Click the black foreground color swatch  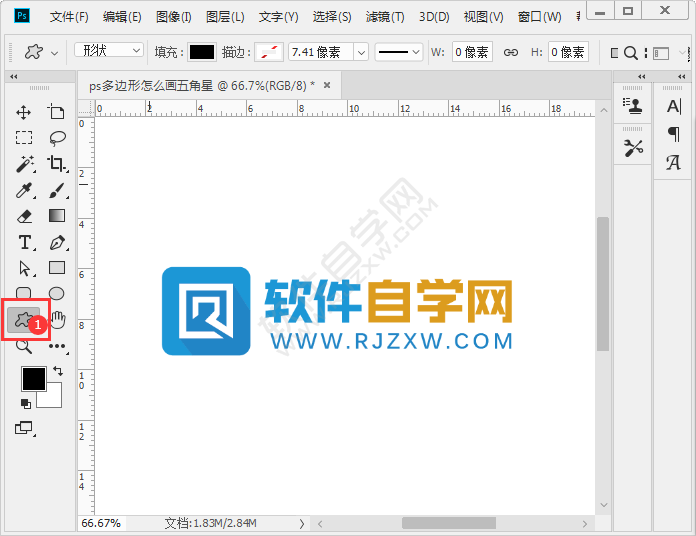pyautogui.click(x=34, y=378)
